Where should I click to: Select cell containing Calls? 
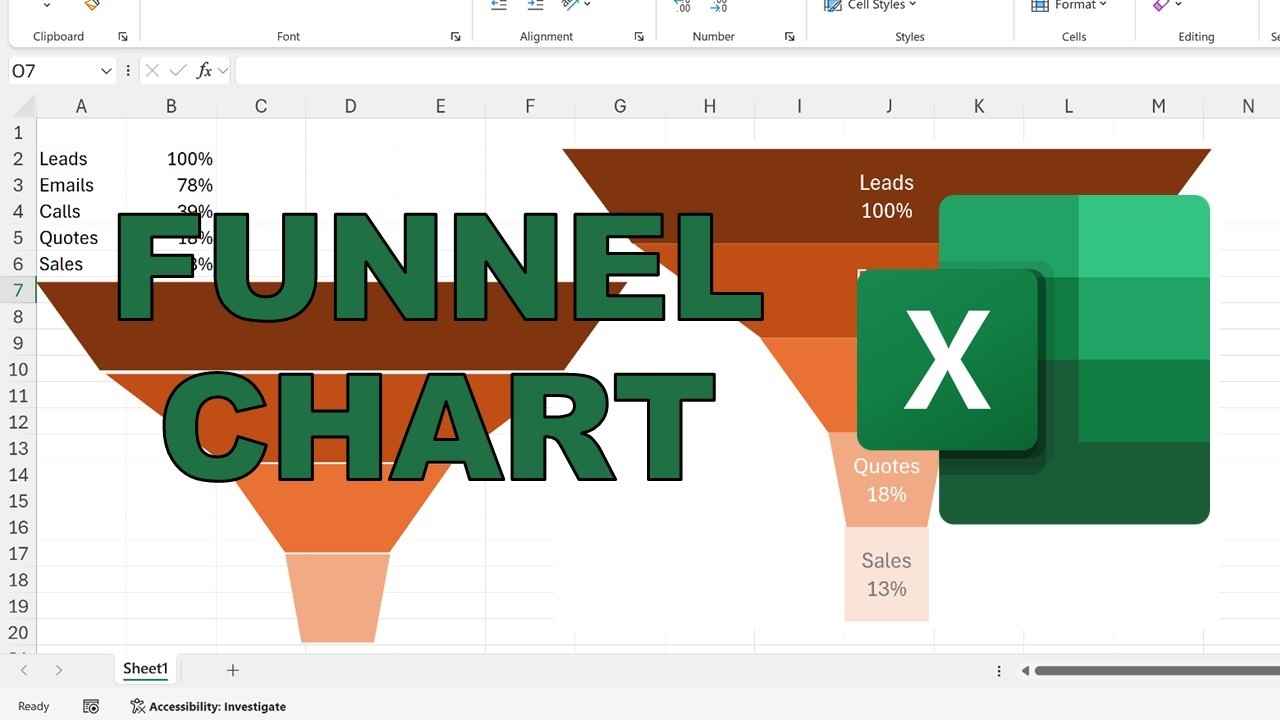click(x=81, y=211)
